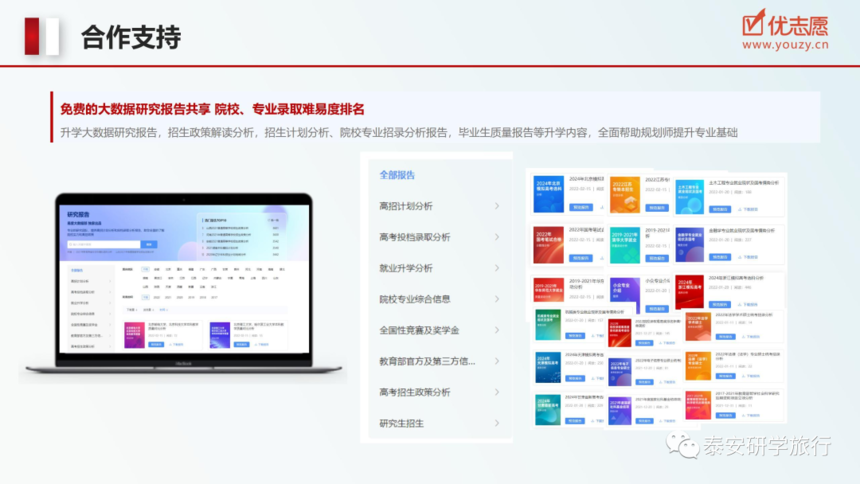Click search input on laptop 研究报告 page
This screenshot has height=484, width=860.
point(104,244)
